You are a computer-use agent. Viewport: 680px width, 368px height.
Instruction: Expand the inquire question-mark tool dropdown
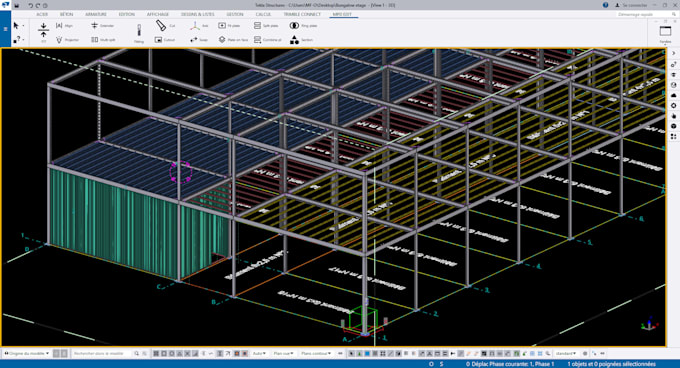(23, 40)
